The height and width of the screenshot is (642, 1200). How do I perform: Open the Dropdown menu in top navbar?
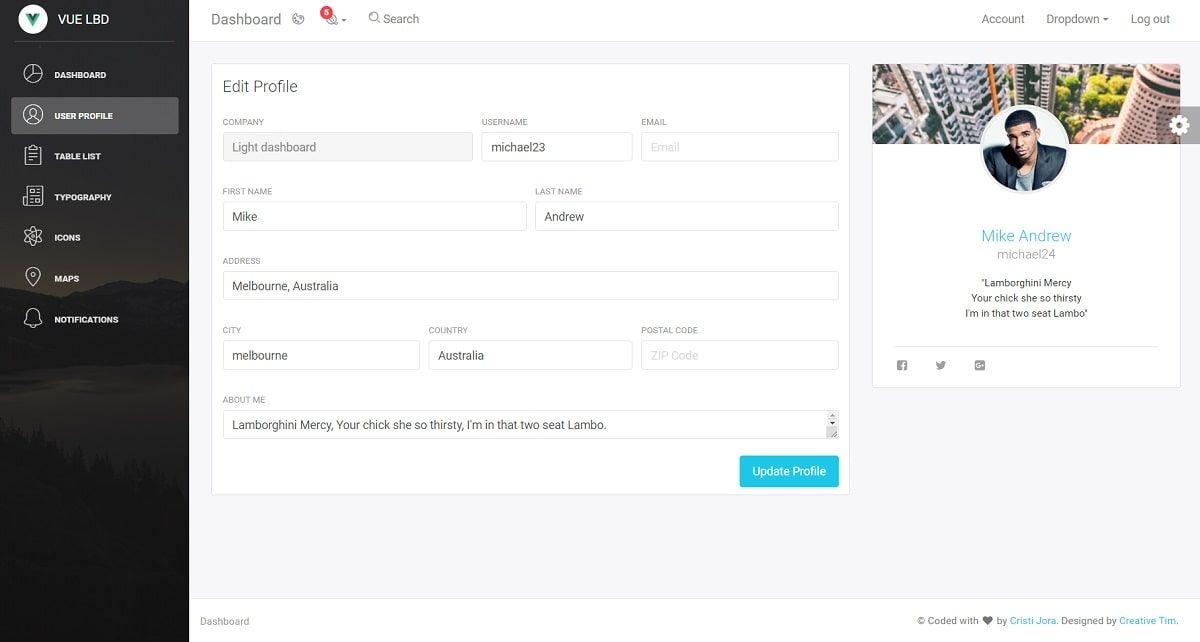click(x=1077, y=18)
